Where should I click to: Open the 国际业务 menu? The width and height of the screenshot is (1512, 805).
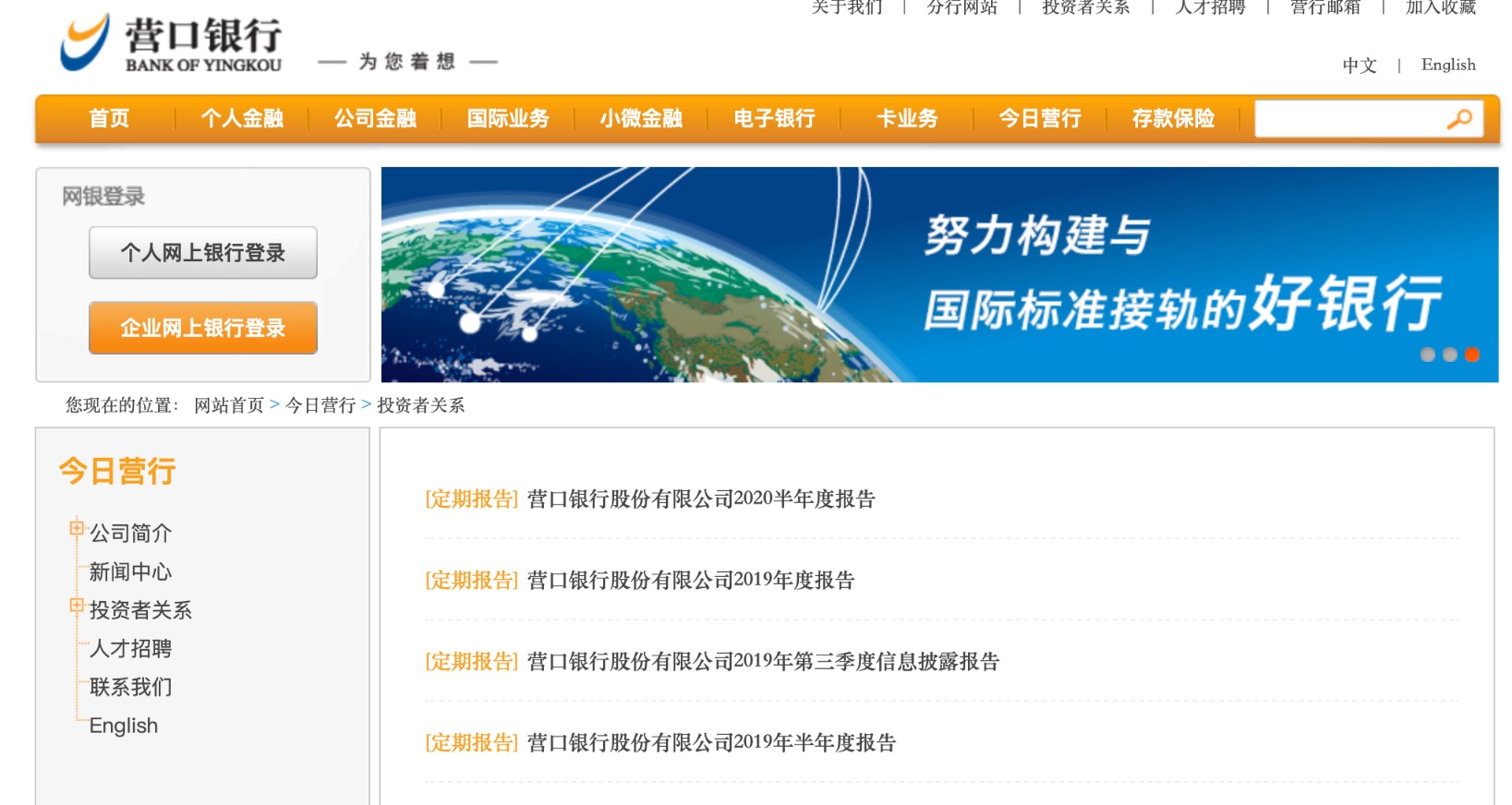[508, 118]
